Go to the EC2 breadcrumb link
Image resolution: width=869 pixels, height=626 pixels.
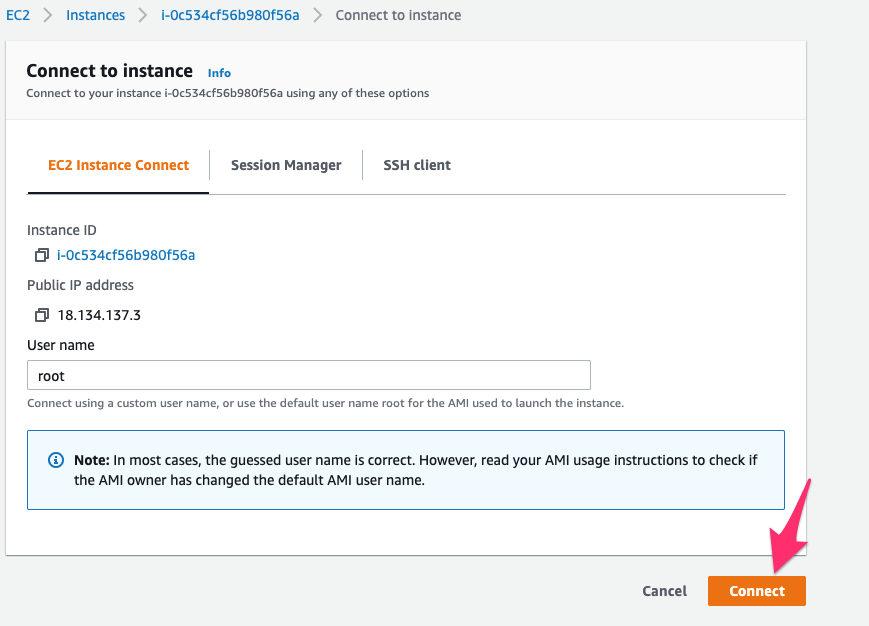pyautogui.click(x=18, y=16)
